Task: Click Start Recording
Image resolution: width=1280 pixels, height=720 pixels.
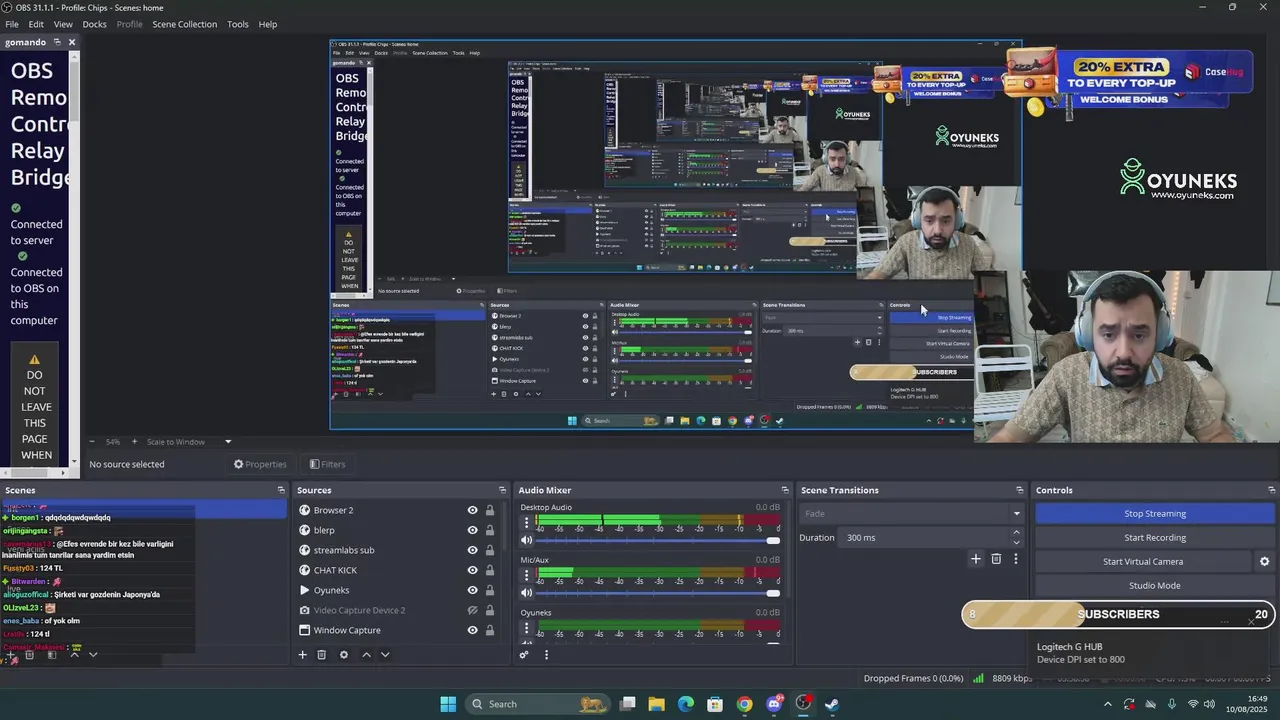Action: tap(1155, 538)
